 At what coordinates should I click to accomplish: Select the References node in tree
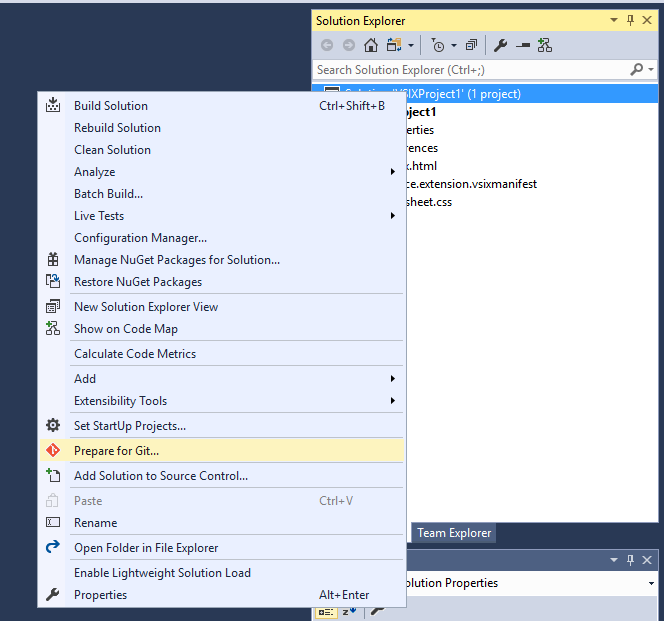click(421, 148)
